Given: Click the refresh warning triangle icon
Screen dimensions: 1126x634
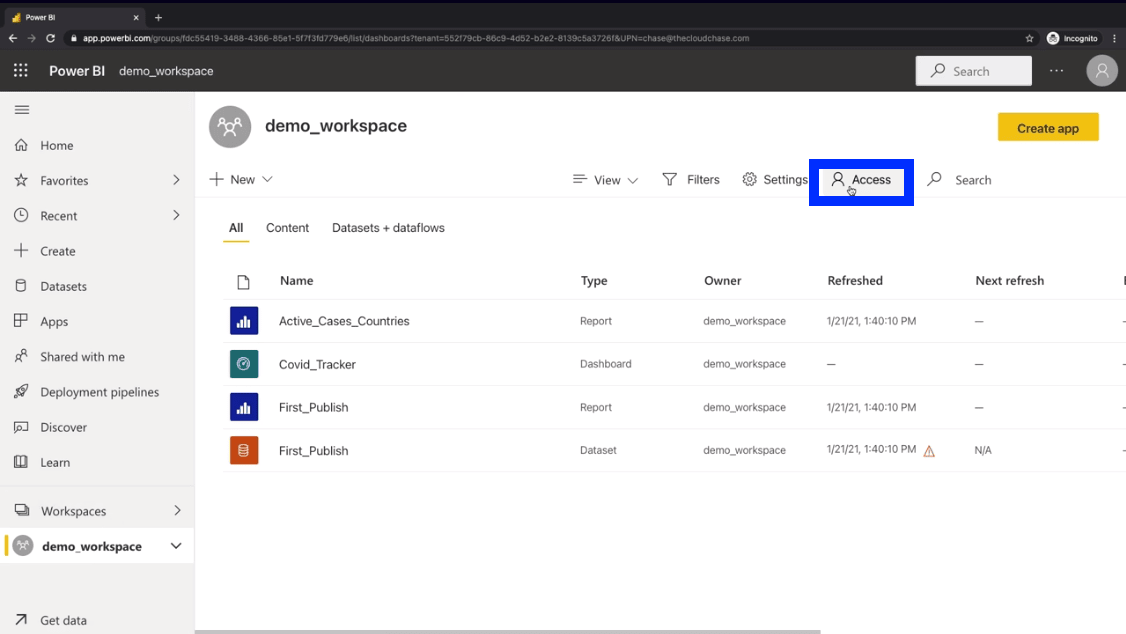Looking at the screenshot, I should click(x=929, y=451).
